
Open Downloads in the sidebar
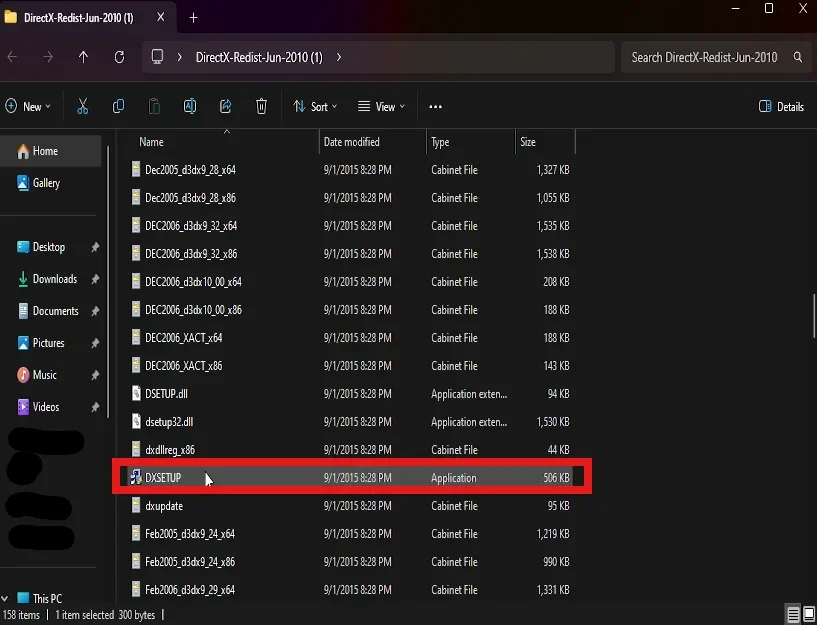click(54, 279)
